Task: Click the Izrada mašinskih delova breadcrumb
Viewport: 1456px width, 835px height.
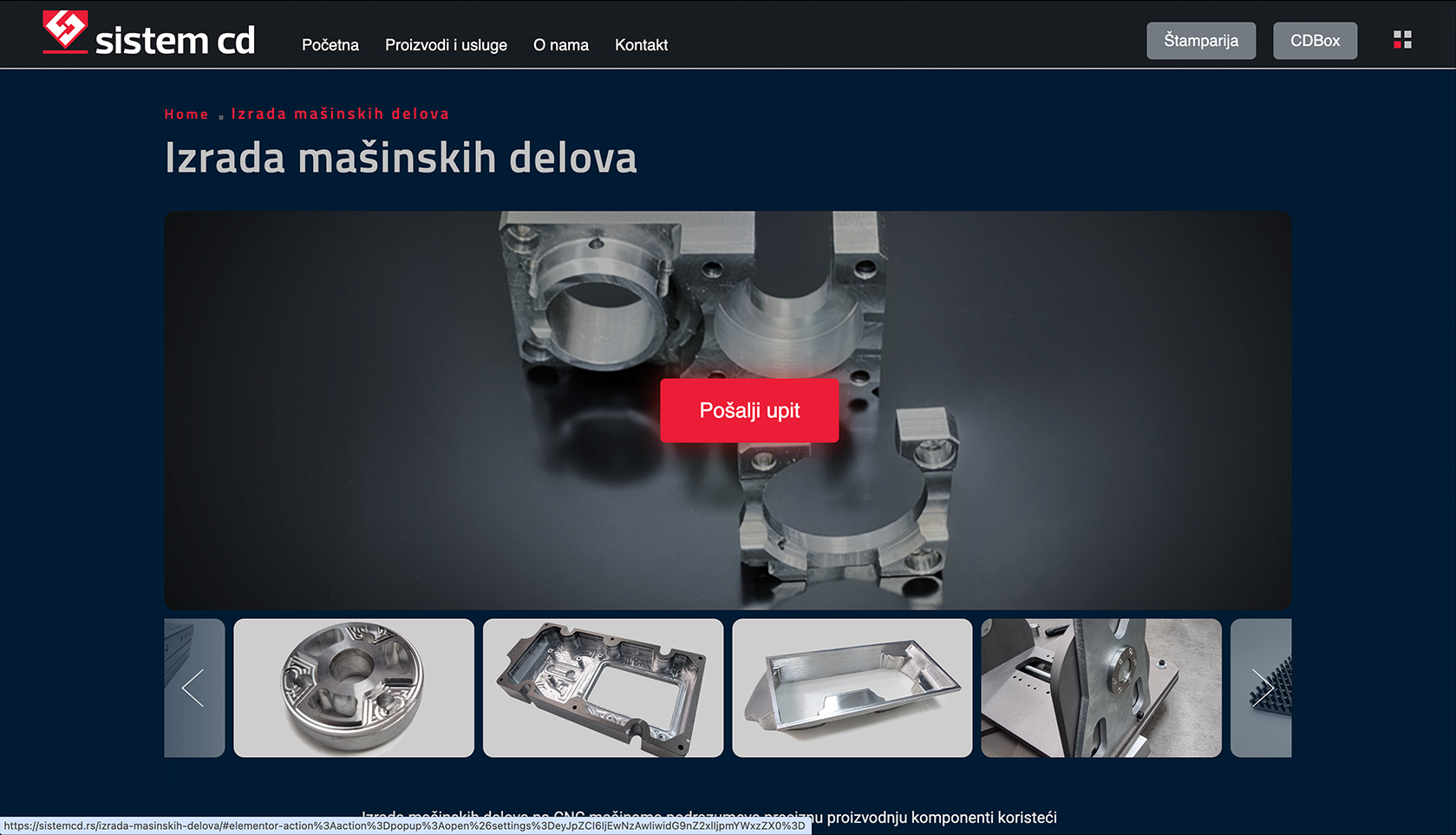Action: [340, 114]
